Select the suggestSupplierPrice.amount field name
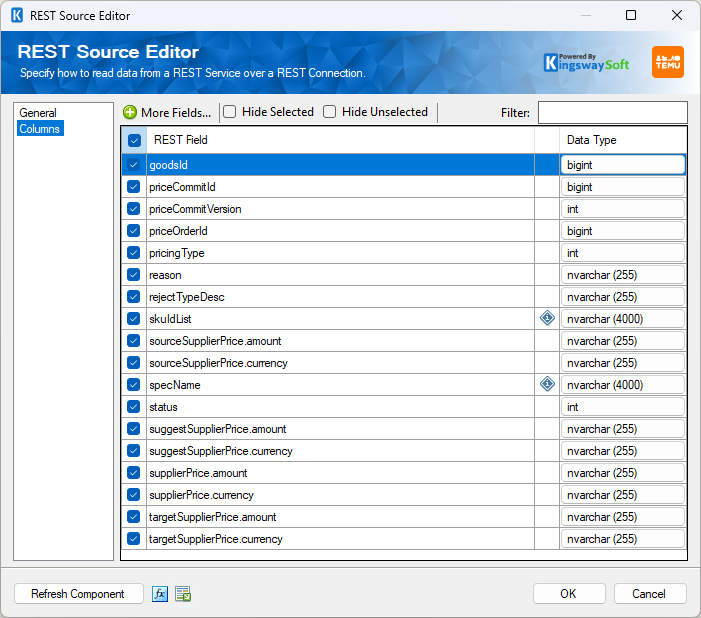This screenshot has height=618, width=701. pos(217,429)
